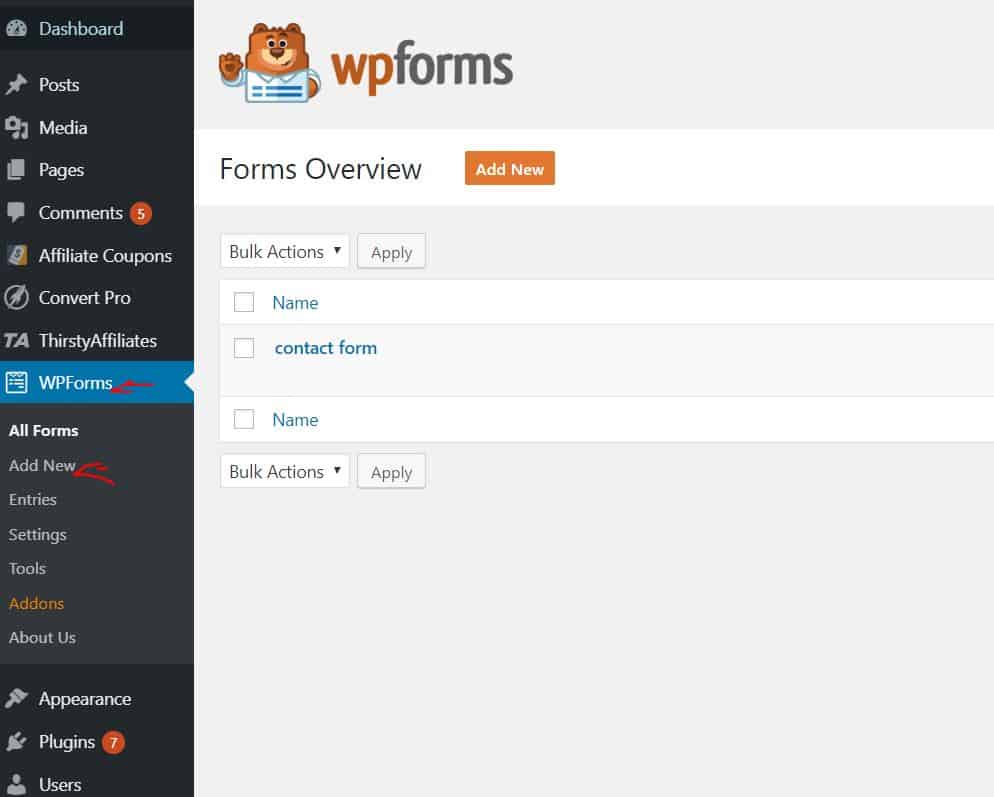Sort by Name column header

point(295,302)
